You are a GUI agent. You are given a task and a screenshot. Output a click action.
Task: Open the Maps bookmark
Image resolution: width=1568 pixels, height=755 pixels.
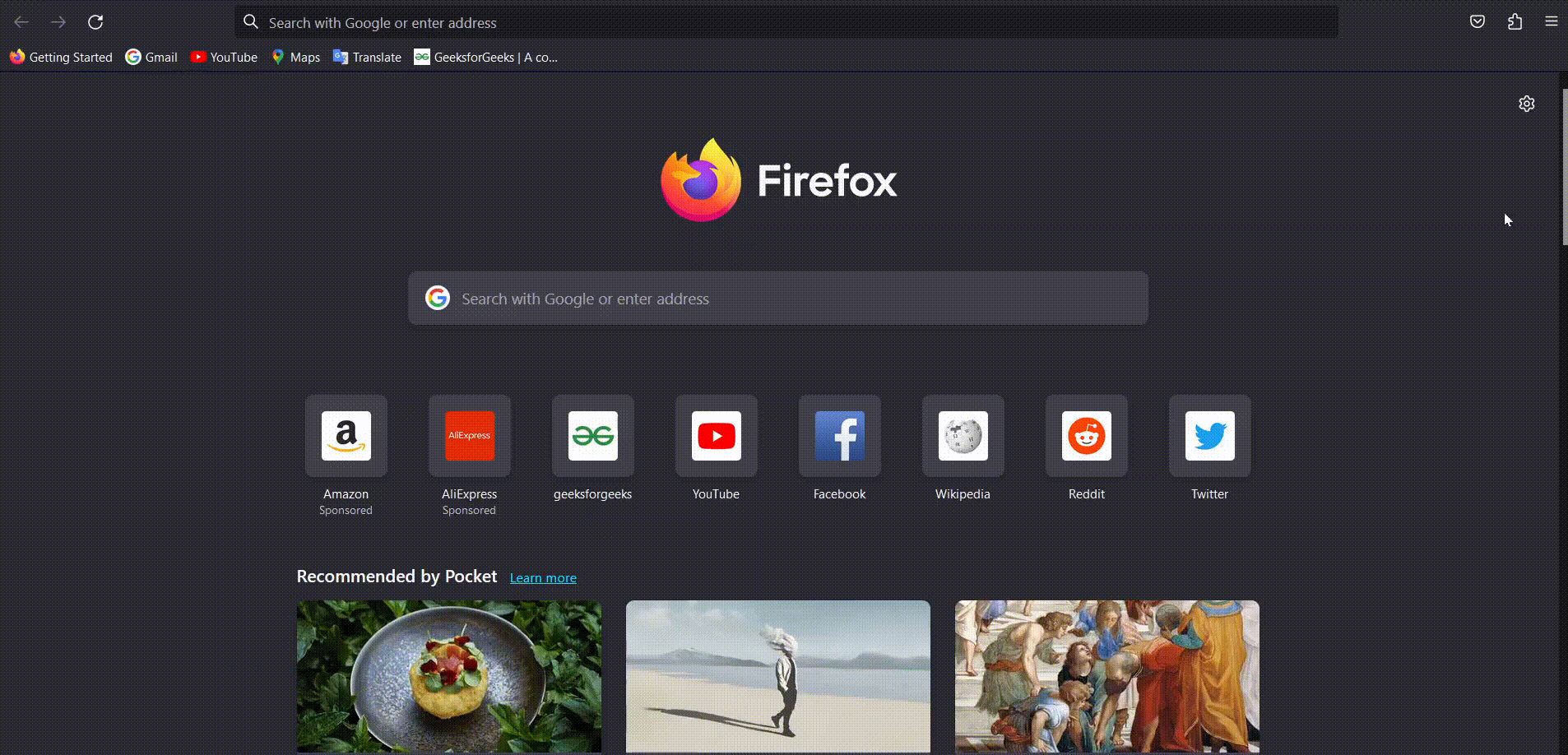(x=295, y=57)
